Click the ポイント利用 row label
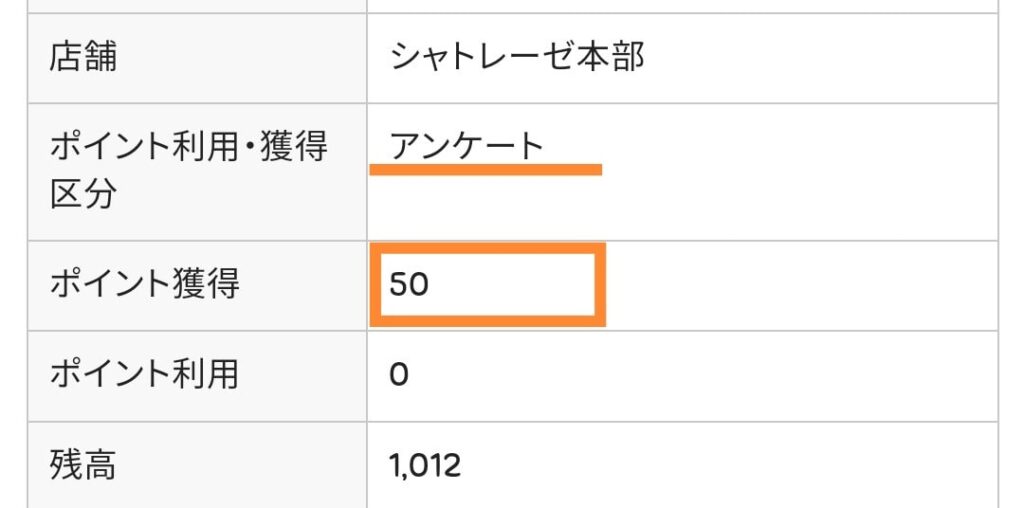Image resolution: width=1024 pixels, height=508 pixels. (x=144, y=374)
